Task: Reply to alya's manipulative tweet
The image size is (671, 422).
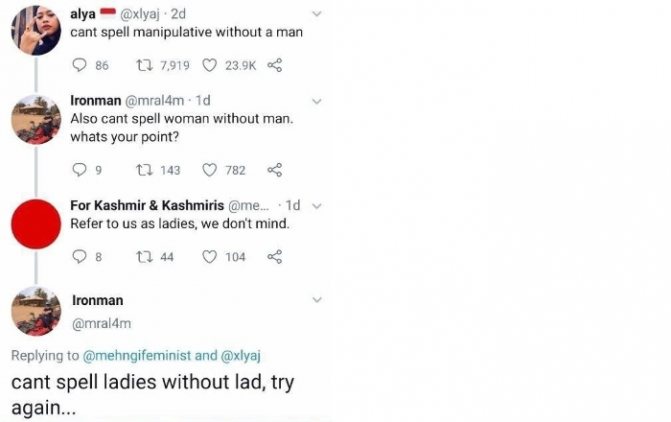Action: click(x=81, y=65)
